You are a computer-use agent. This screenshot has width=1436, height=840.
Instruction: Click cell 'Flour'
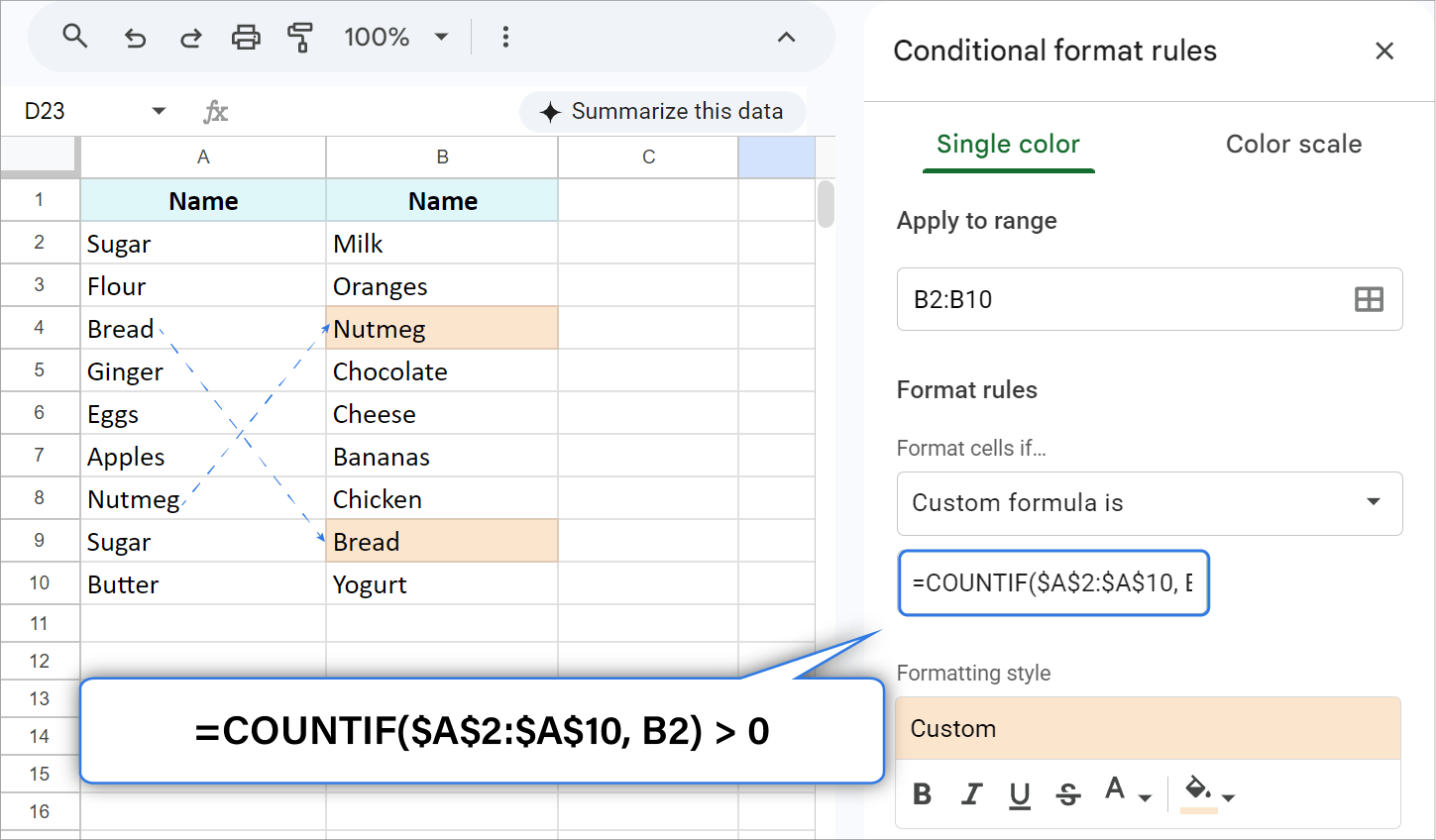pos(203,285)
